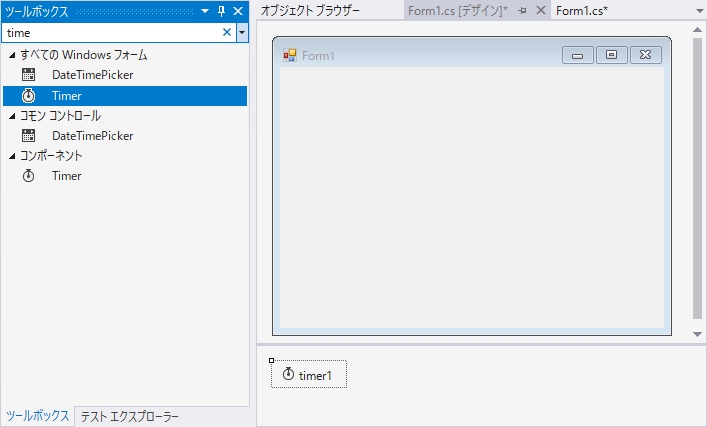Switch to the オブジェクト ブラウザー tab
Image resolution: width=707 pixels, height=427 pixels.
[310, 10]
